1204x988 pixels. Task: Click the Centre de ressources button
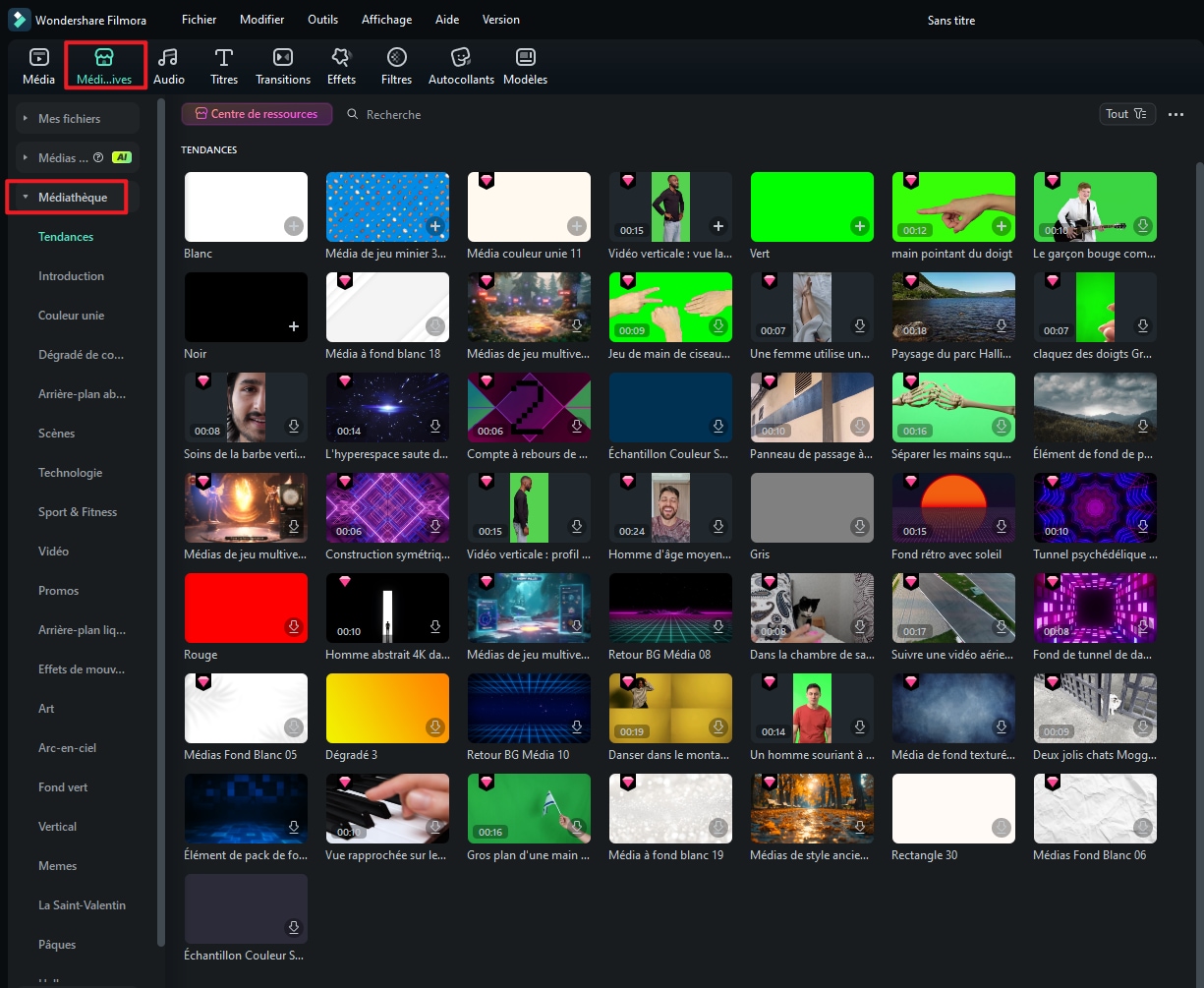tap(257, 114)
